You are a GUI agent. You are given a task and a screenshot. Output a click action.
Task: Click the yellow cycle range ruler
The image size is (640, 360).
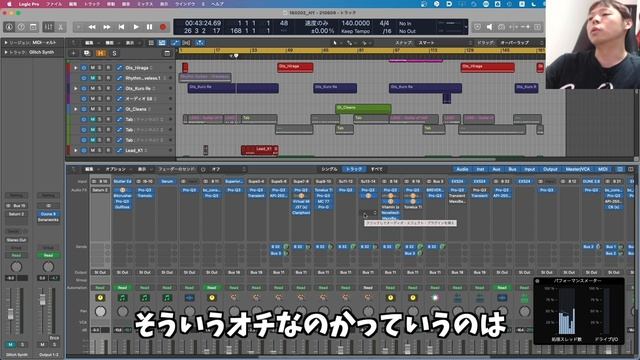[x=361, y=51]
